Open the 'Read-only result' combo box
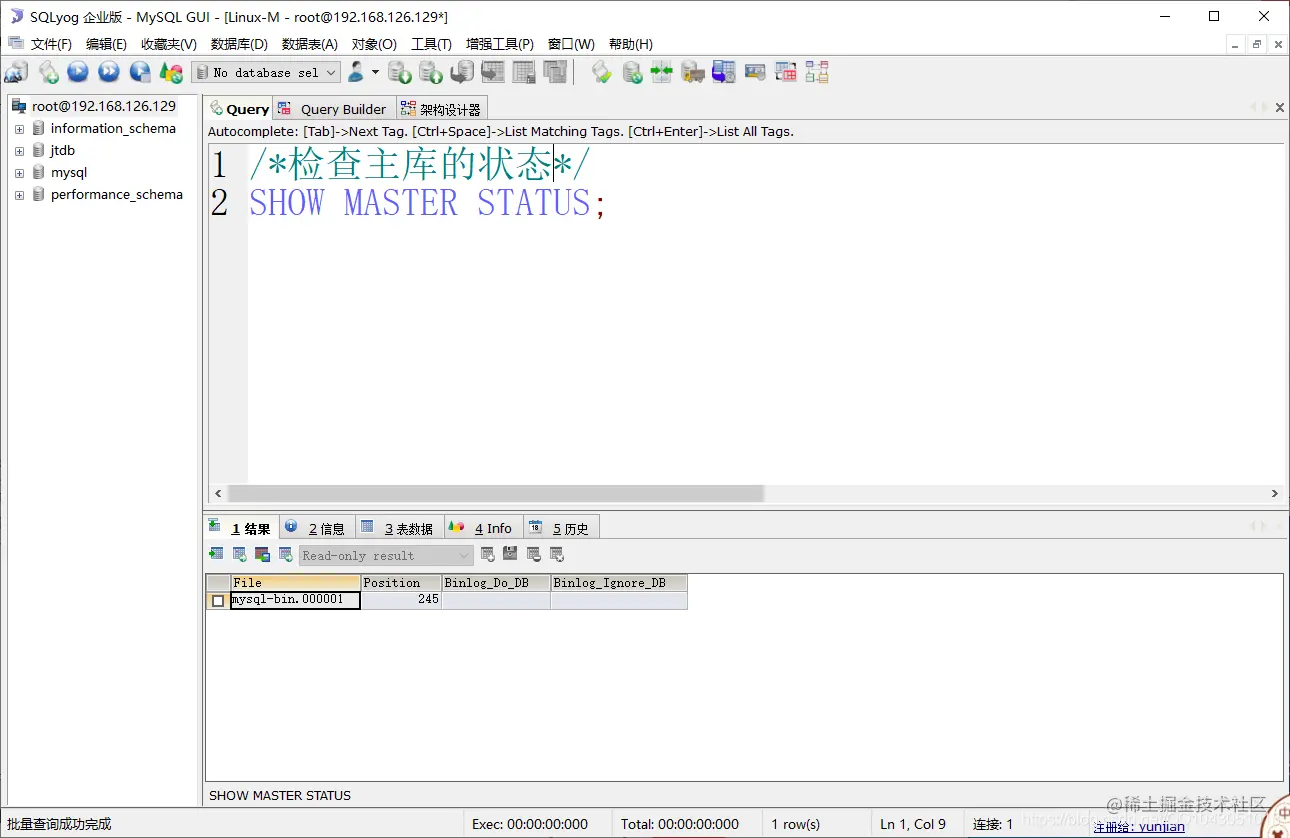 pyautogui.click(x=386, y=555)
